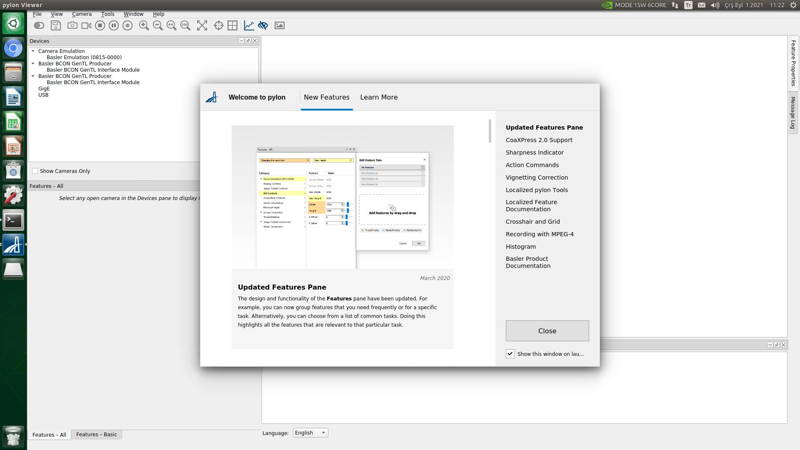Click the pause toolbar icon
Image resolution: width=800 pixels, height=450 pixels.
tap(114, 26)
